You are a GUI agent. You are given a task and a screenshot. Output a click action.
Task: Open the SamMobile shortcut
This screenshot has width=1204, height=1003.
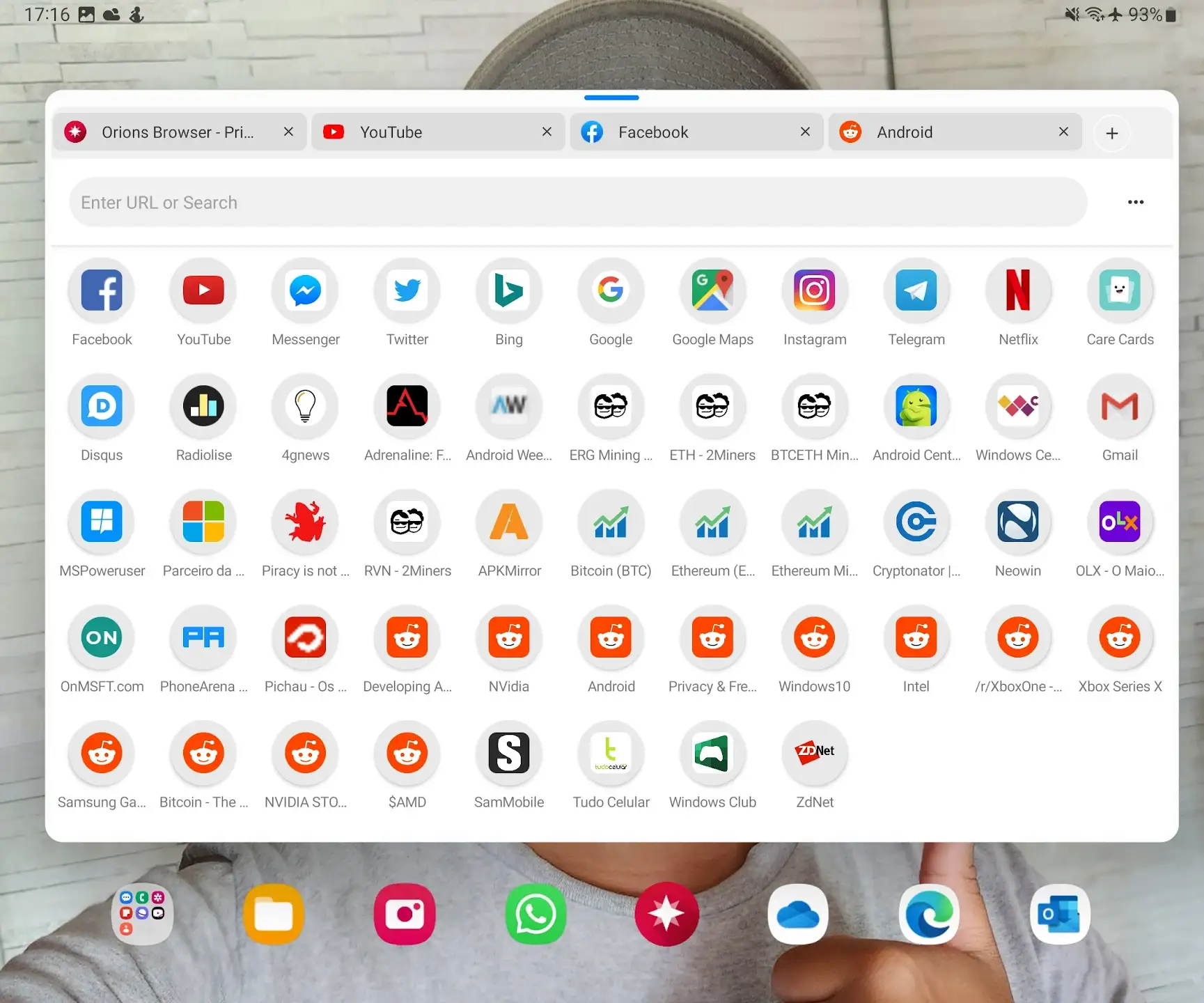[x=509, y=753]
